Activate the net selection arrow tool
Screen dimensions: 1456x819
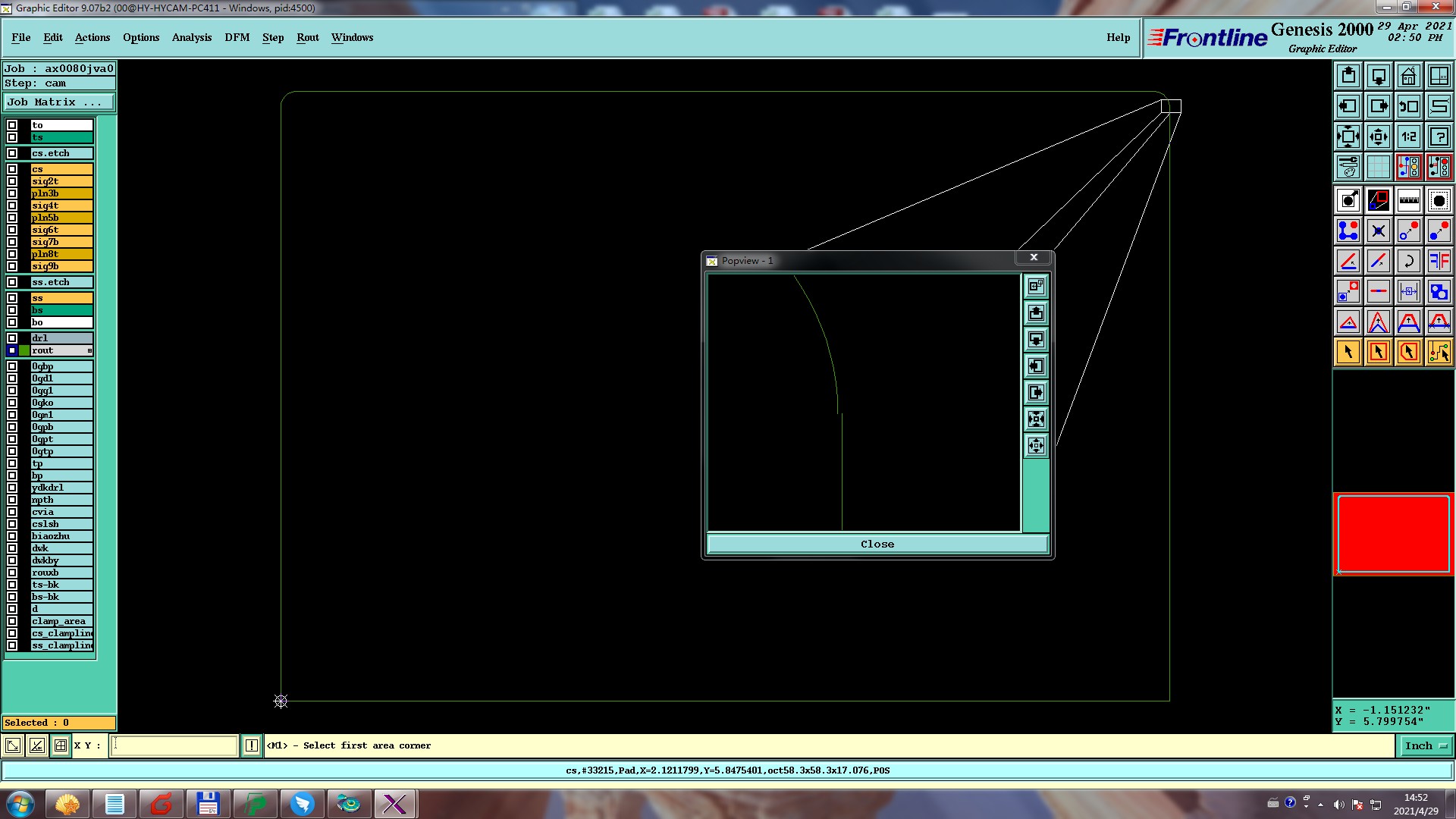coord(1439,352)
